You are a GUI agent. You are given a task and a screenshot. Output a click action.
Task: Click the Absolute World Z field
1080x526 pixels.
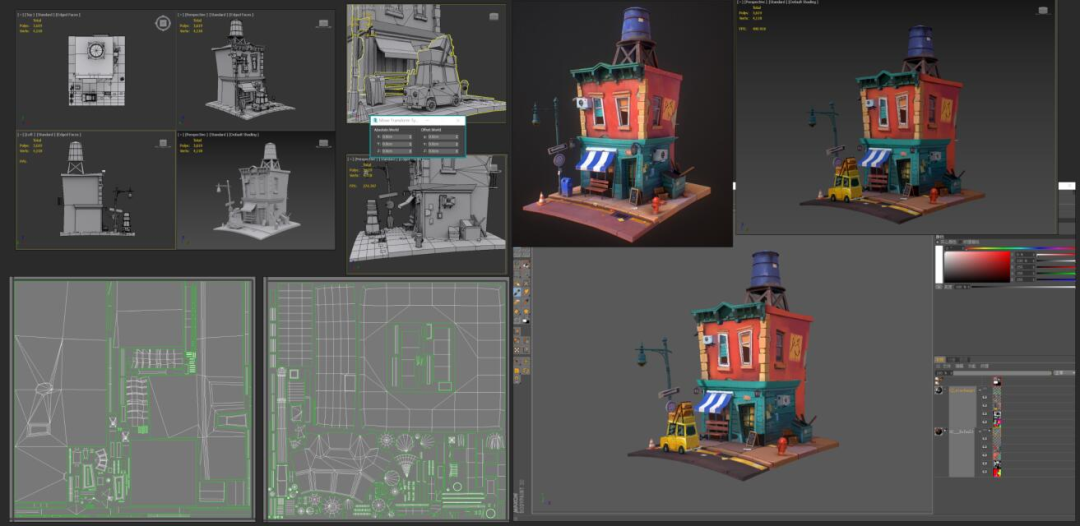click(396, 150)
